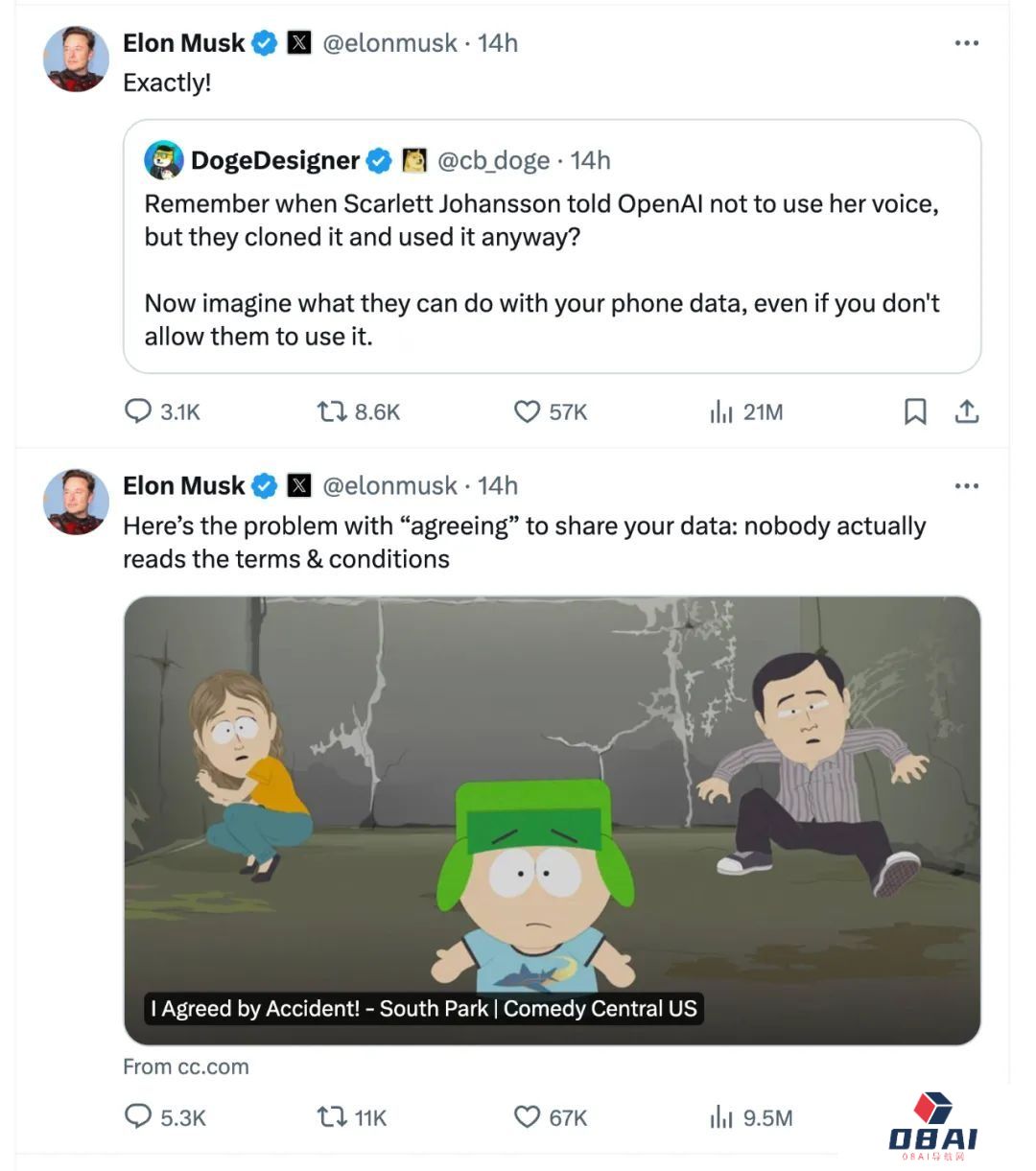Click the X affiliation badge on first post

[300, 43]
